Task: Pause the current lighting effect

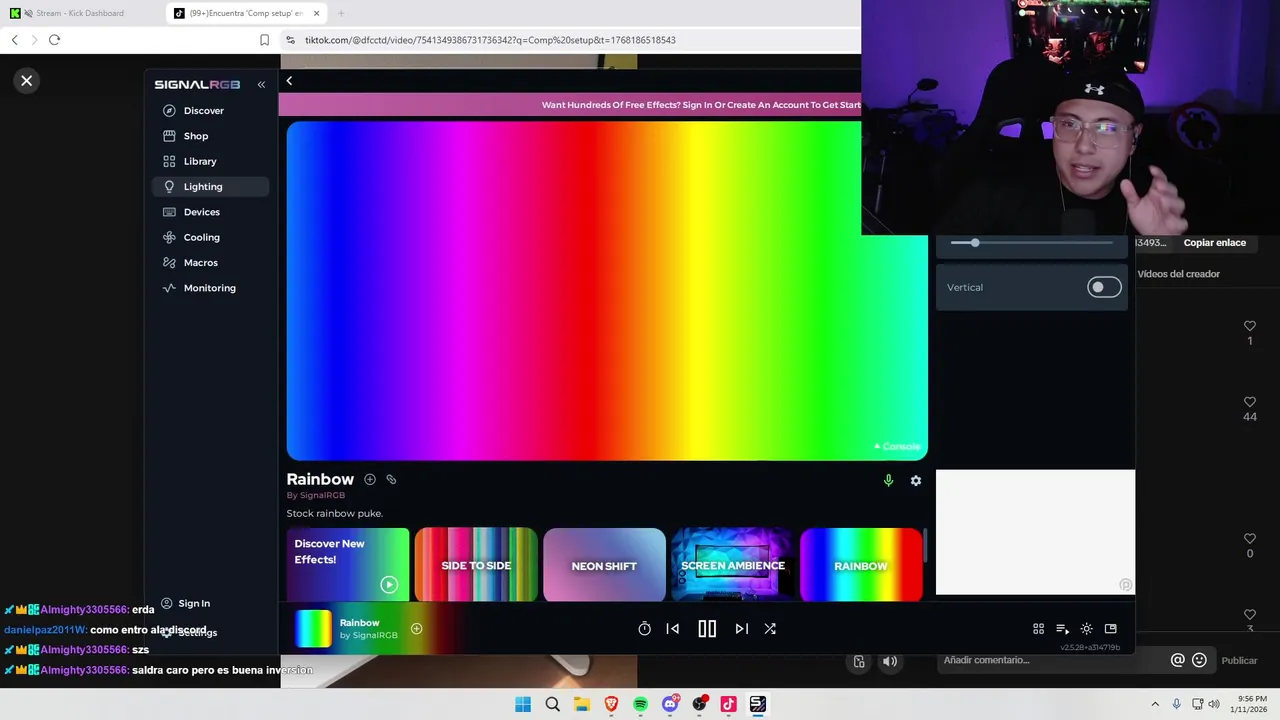Action: [x=707, y=629]
